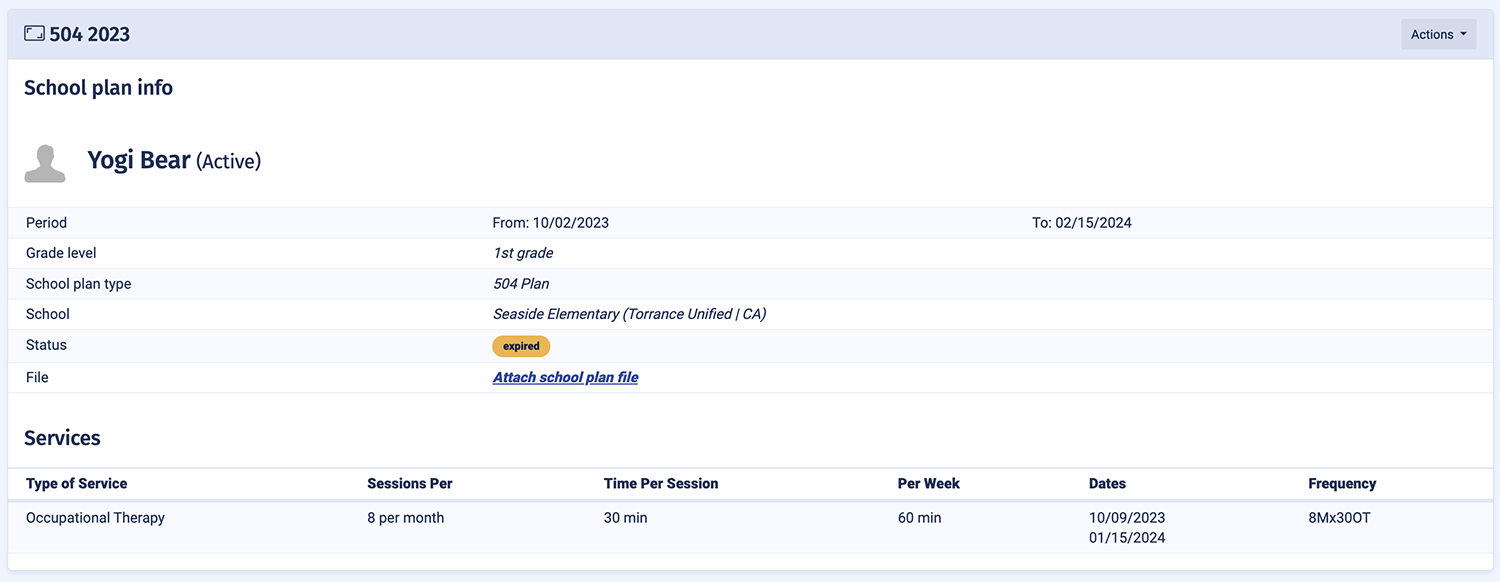The width and height of the screenshot is (1500, 582).
Task: Click the 8 per month sessions cell
Action: (406, 518)
